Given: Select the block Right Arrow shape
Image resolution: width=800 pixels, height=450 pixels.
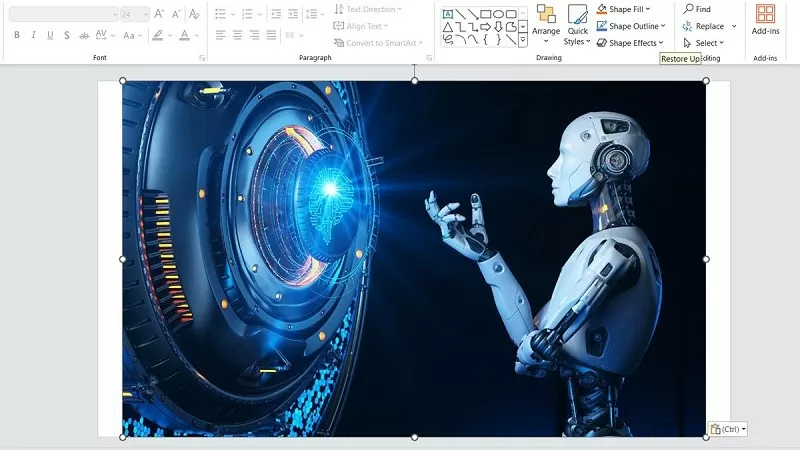Looking at the screenshot, I should [x=485, y=27].
